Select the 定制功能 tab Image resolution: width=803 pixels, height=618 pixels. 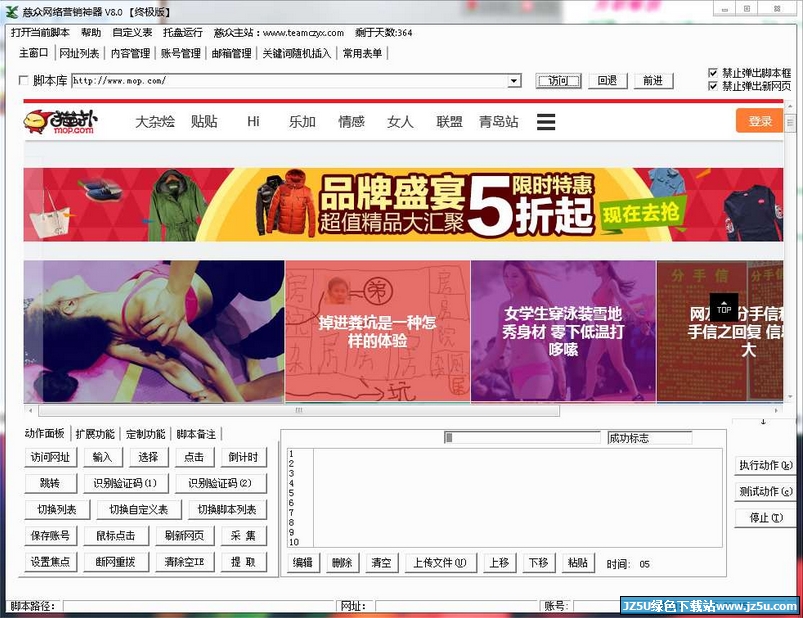(x=146, y=434)
